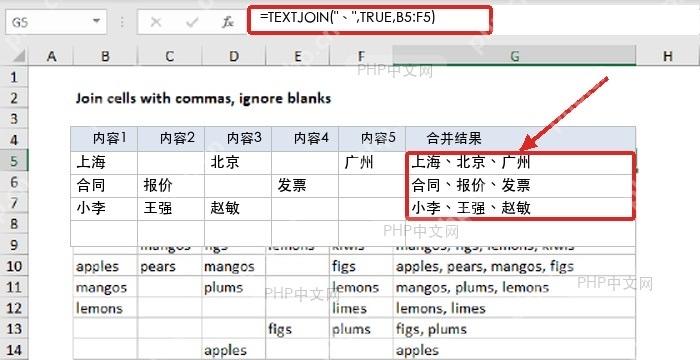The image size is (700, 360).
Task: Click header cell 内容3
Action: (238, 139)
